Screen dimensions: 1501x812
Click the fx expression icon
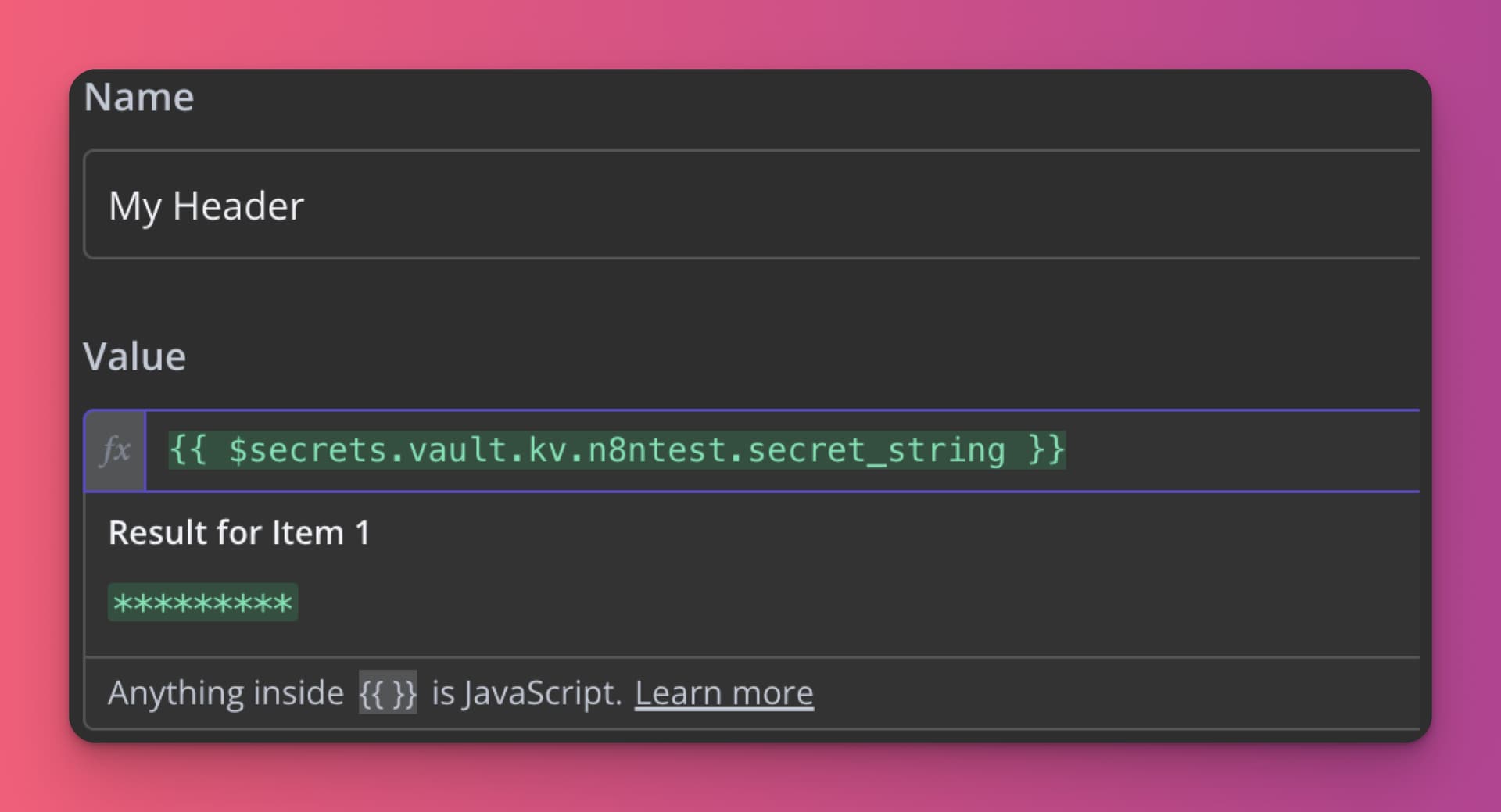tap(115, 450)
